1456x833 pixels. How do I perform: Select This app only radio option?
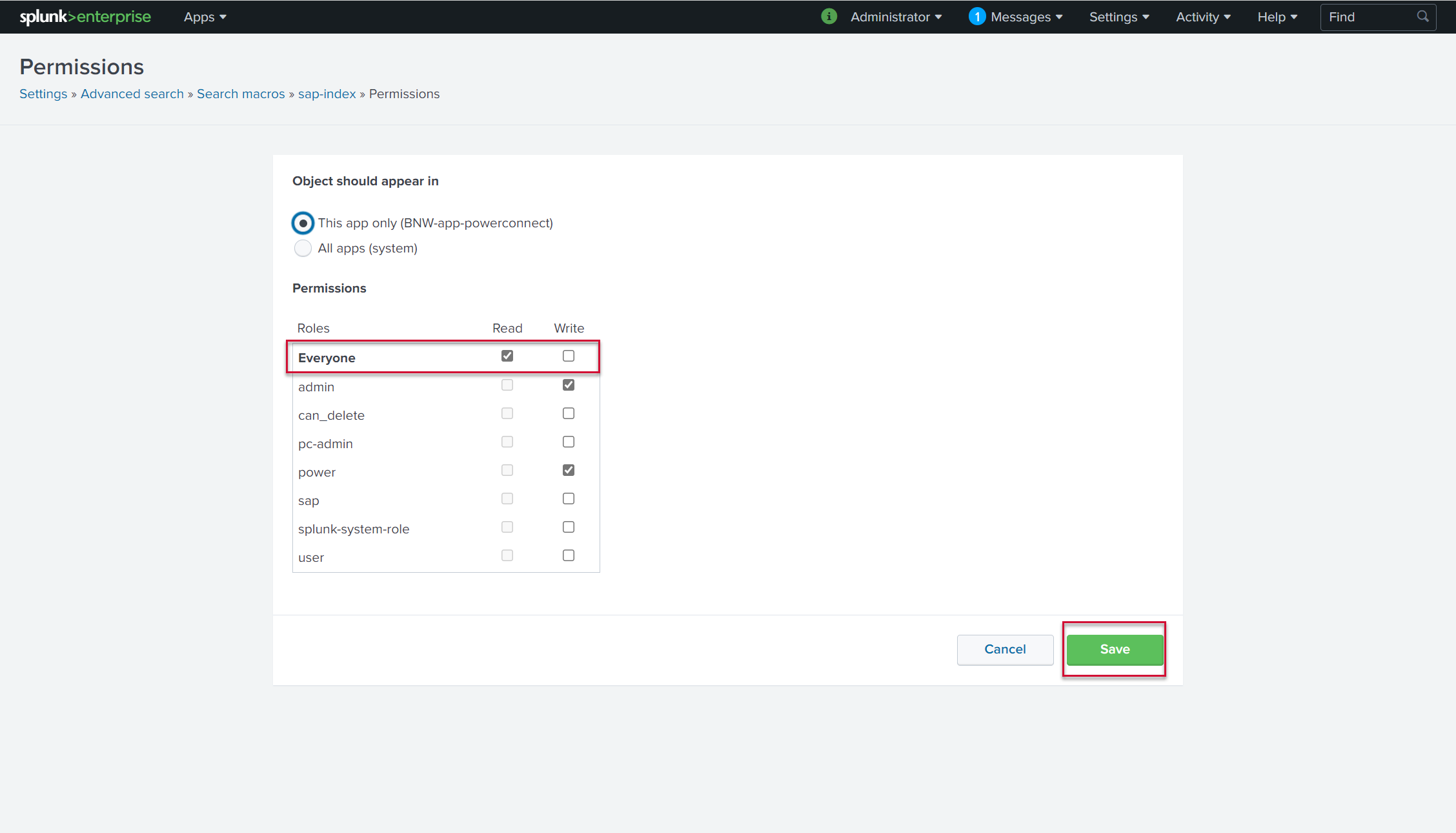(303, 223)
